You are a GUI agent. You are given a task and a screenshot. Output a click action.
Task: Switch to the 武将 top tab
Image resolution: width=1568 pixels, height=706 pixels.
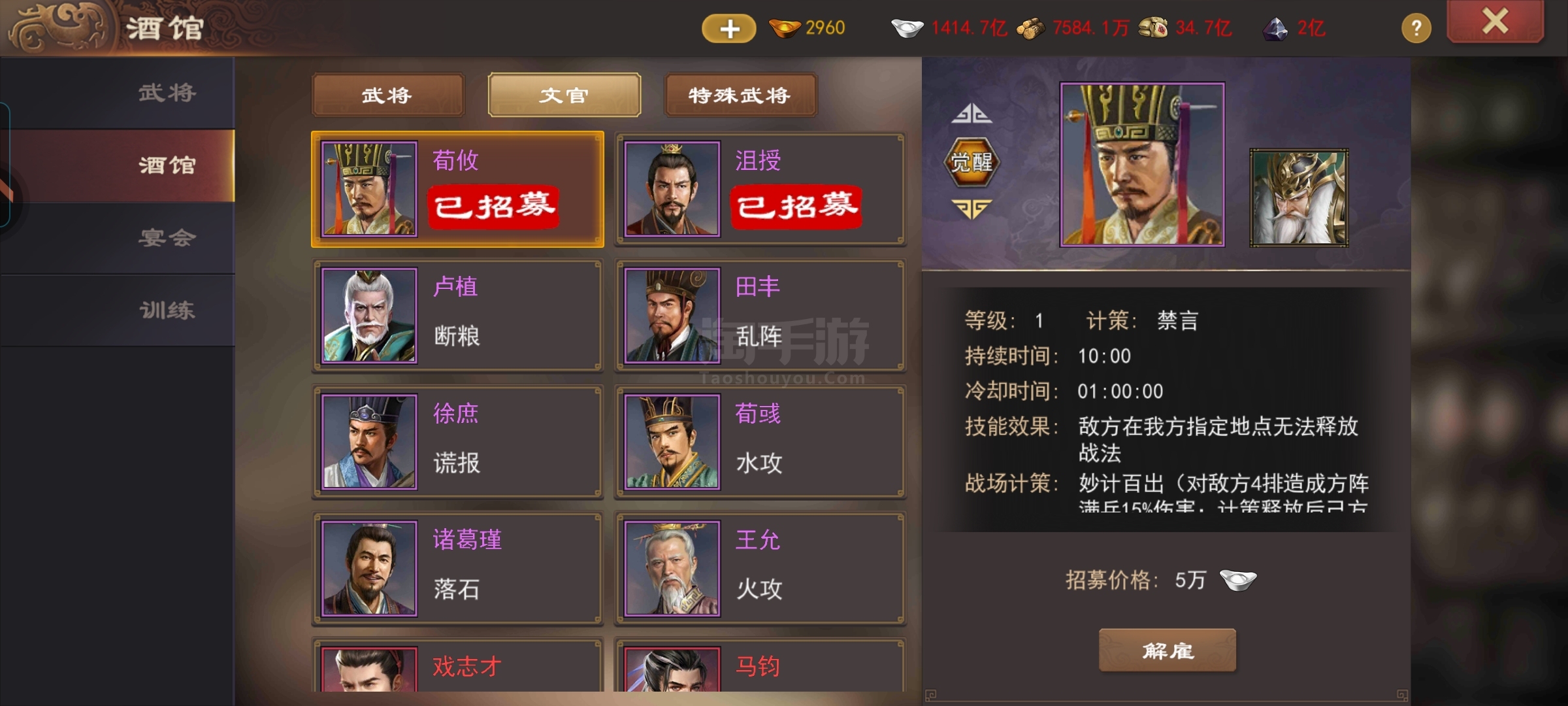[388, 95]
